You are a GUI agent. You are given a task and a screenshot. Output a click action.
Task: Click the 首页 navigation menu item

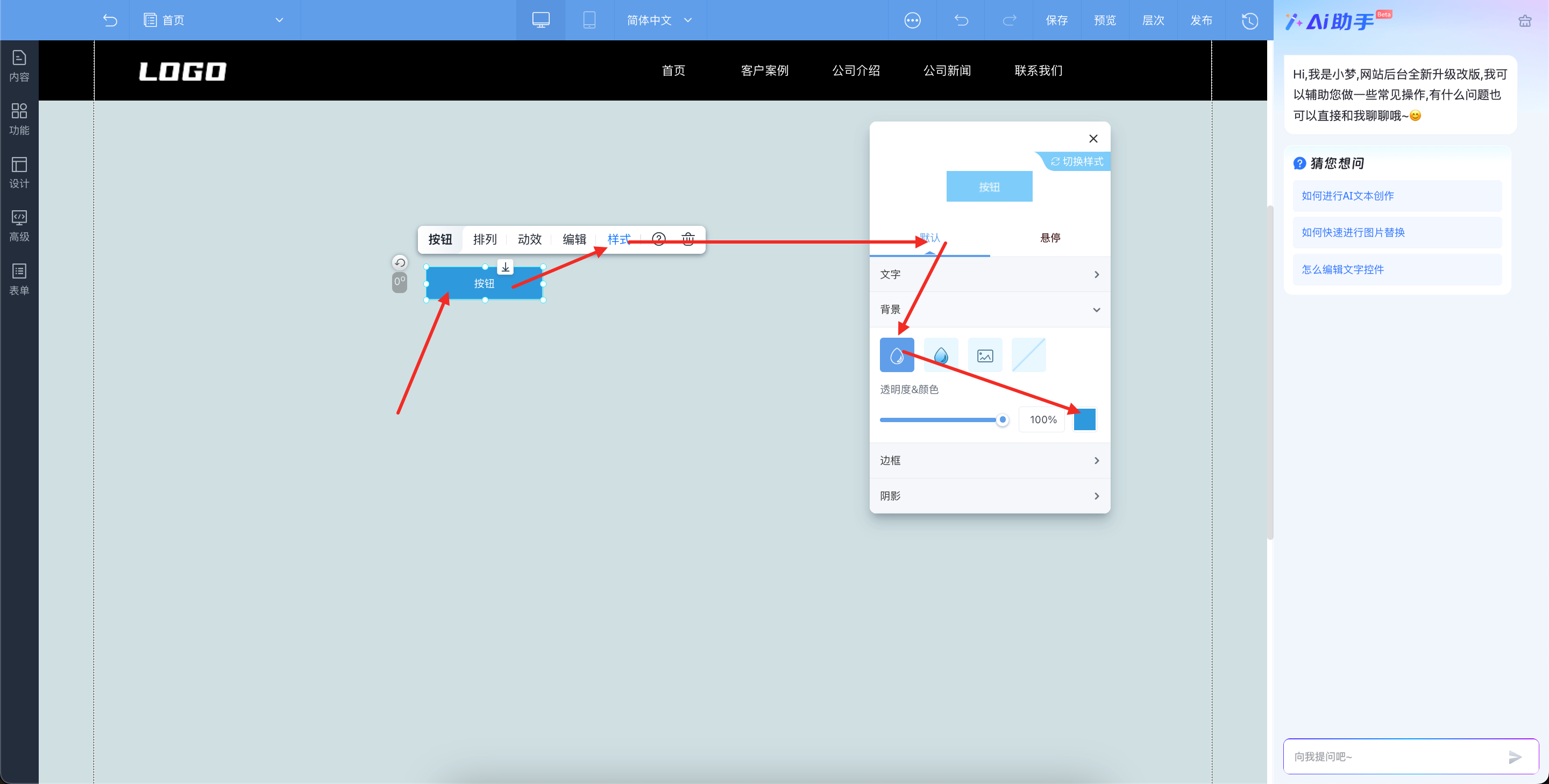[x=673, y=70]
